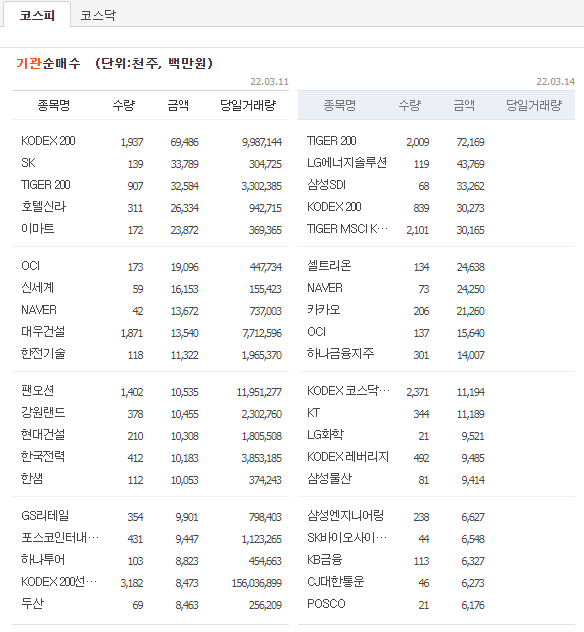Select the 22.03.14 date label

pyautogui.click(x=555, y=81)
